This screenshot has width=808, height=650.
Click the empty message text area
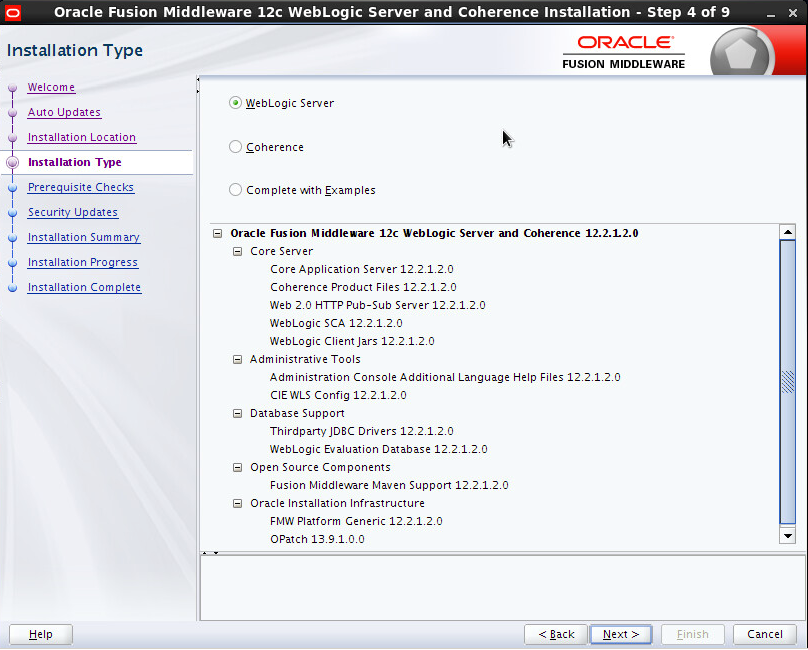[502, 588]
